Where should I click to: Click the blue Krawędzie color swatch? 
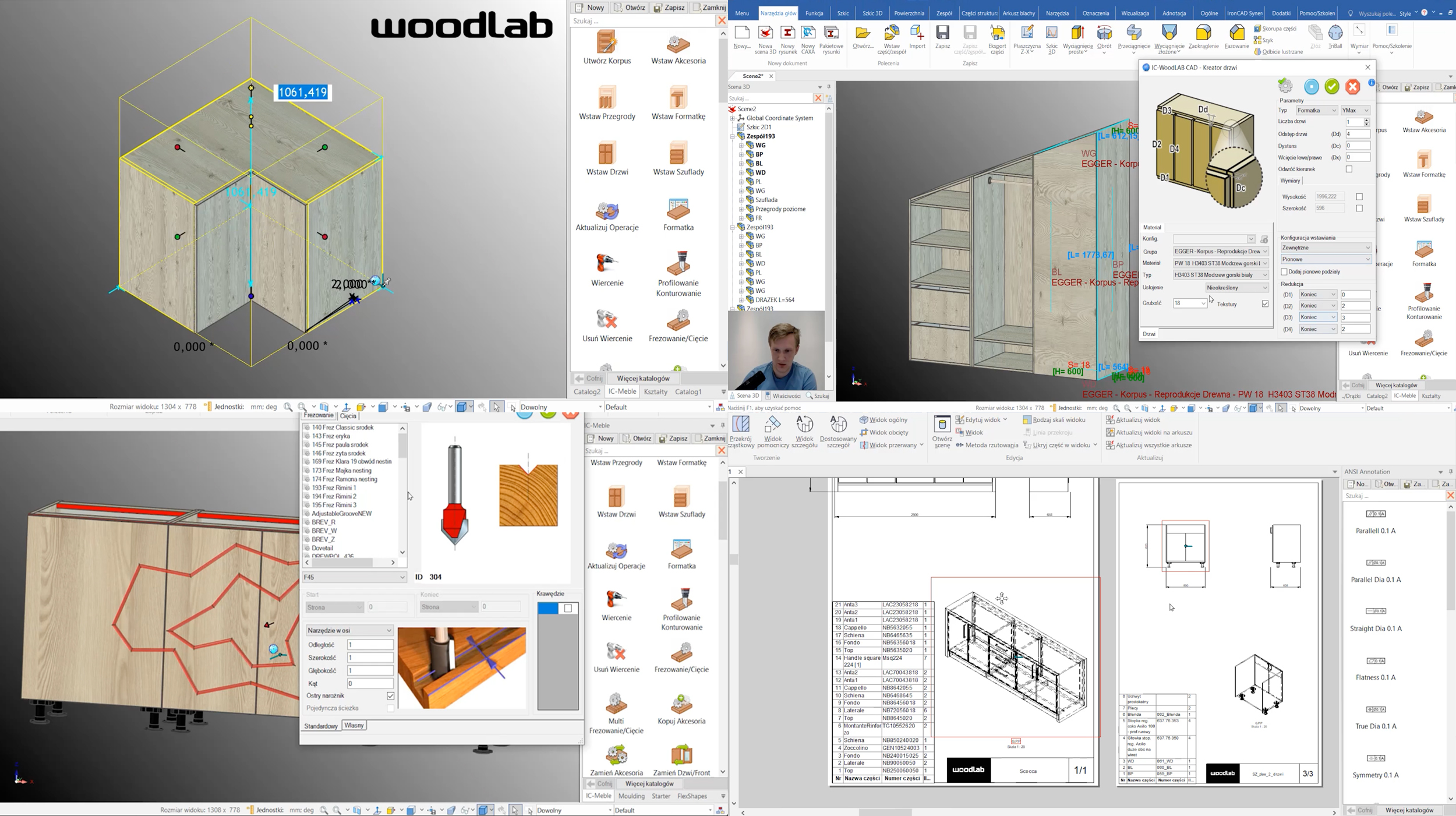click(x=547, y=608)
